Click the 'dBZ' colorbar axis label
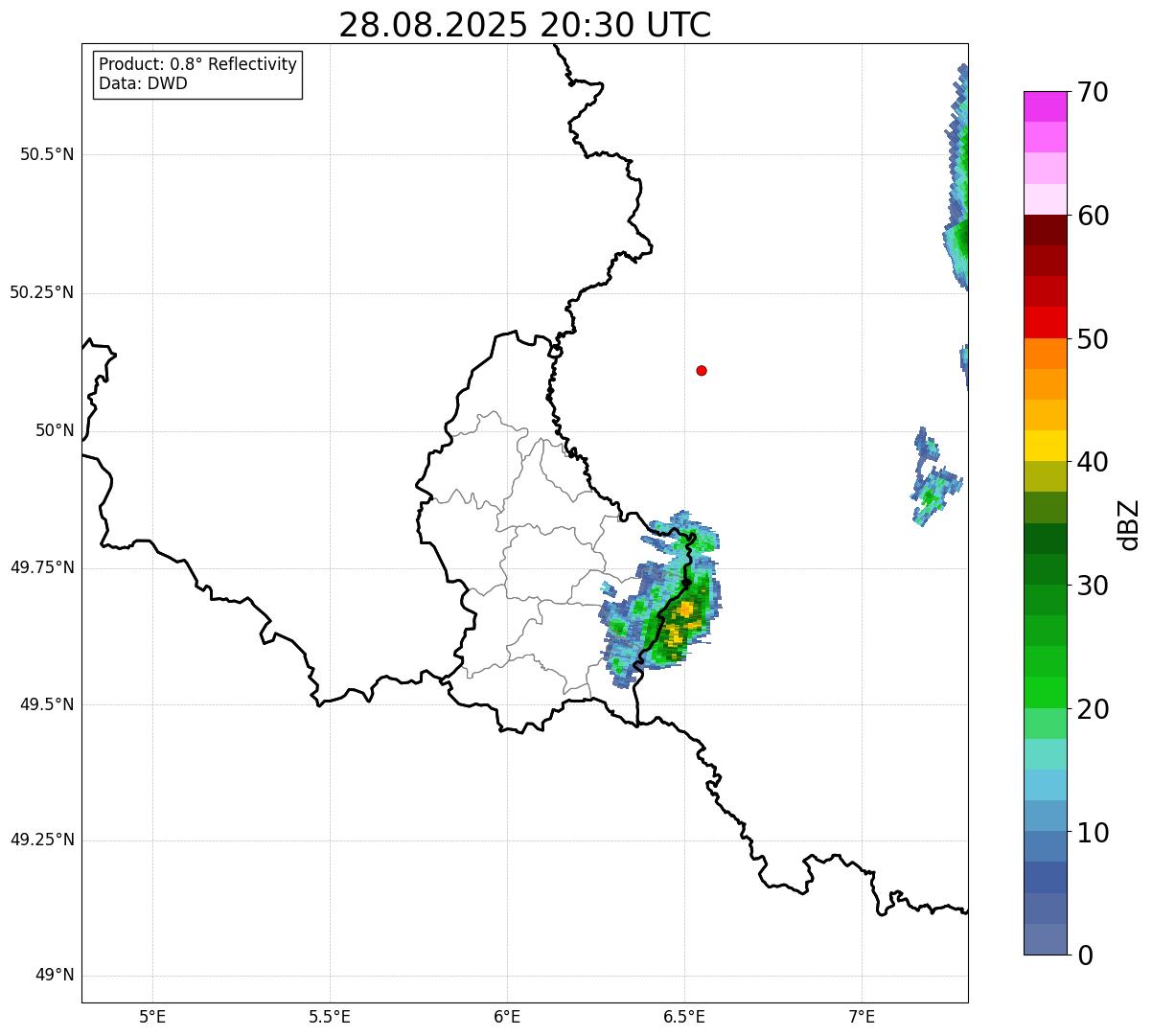Screen dimensions: 1152x1036 tap(1129, 524)
